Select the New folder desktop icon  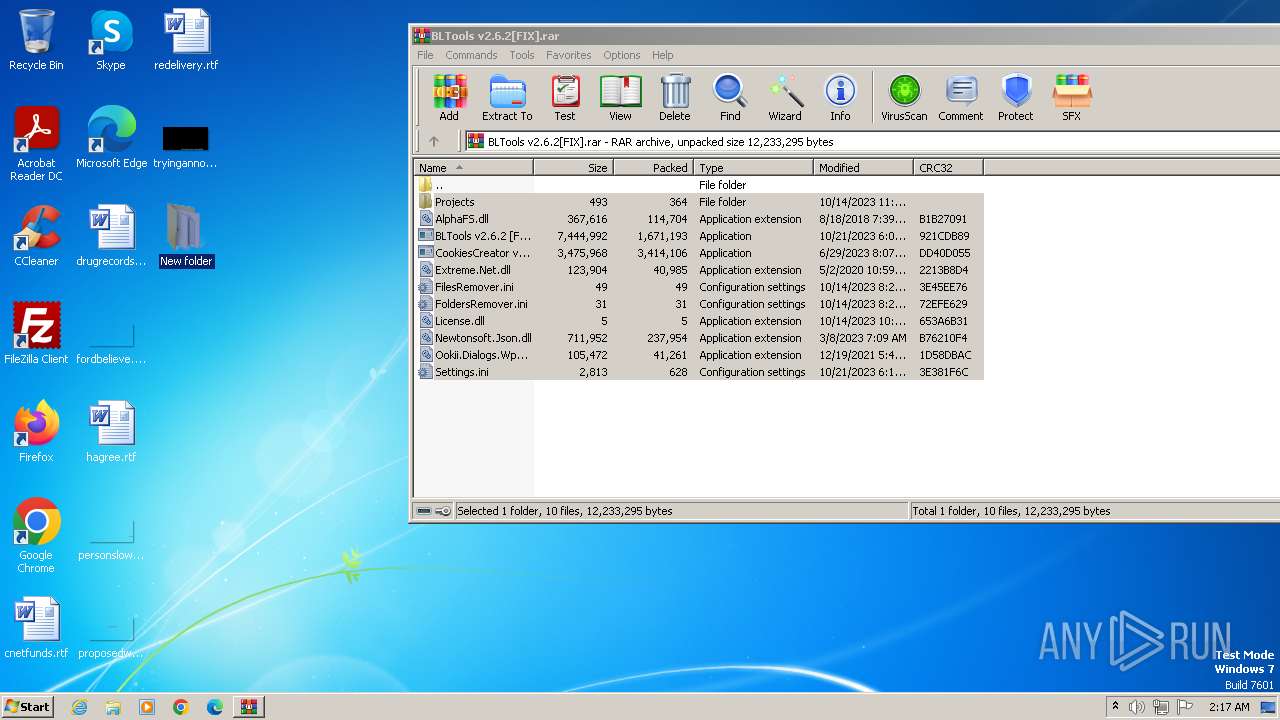click(186, 236)
